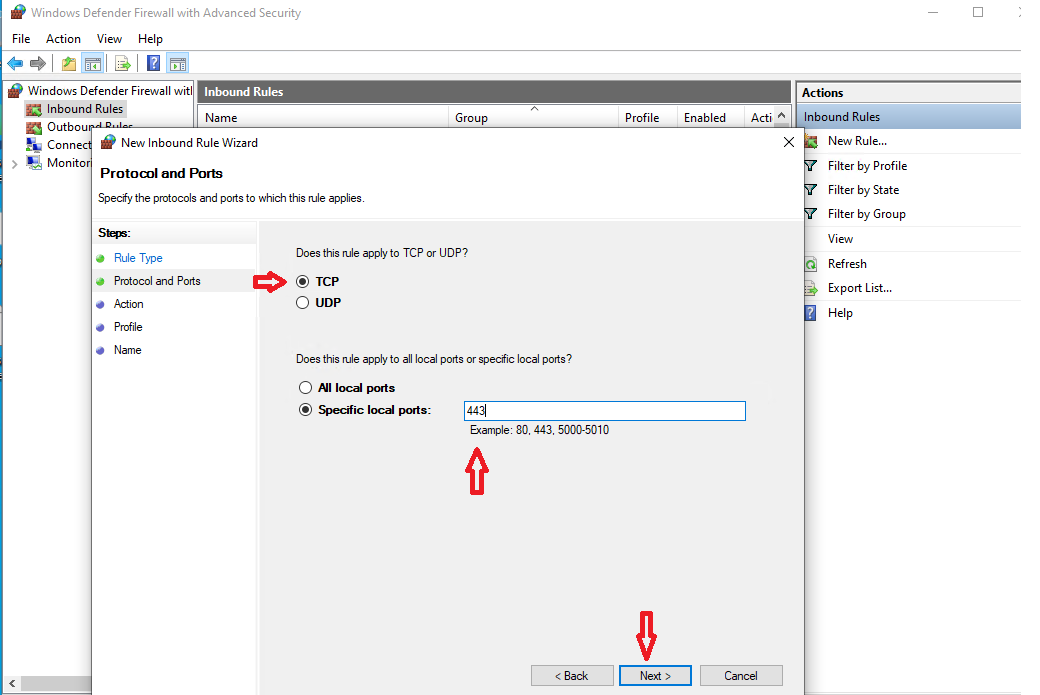Screen dimensions: 1040x695
Task: Click the New Rule icon in Actions pane
Action: coord(811,141)
